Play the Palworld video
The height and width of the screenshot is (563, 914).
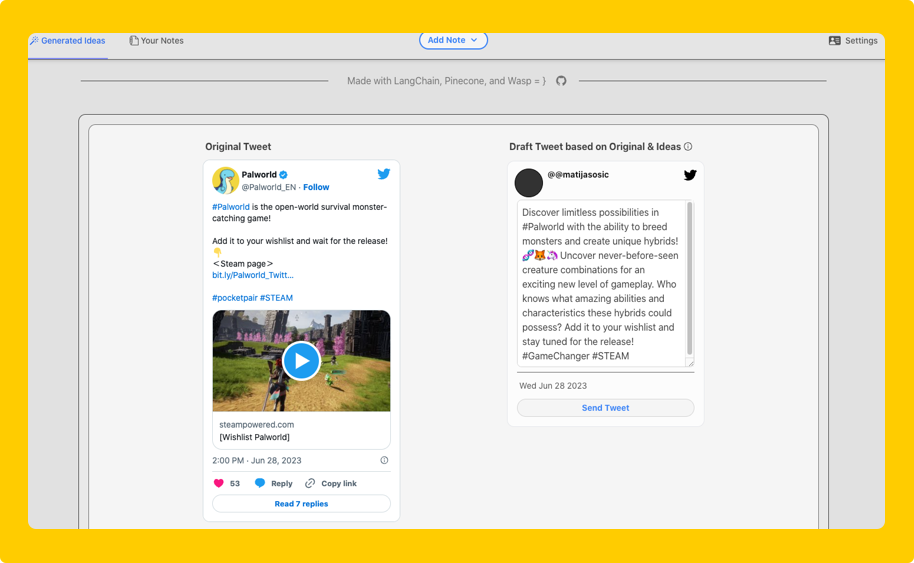(301, 360)
